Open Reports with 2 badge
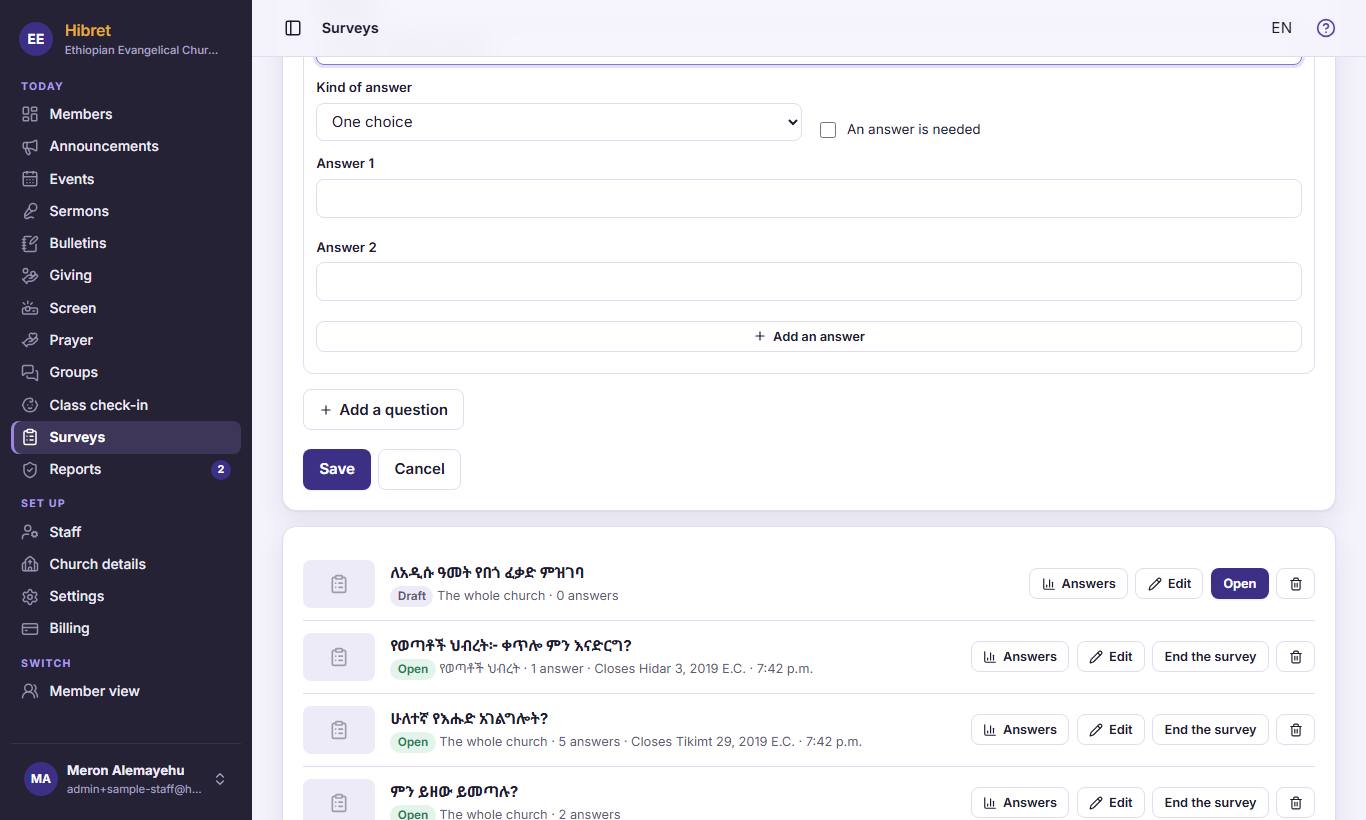Screen dimensions: 1366x820 point(126,469)
